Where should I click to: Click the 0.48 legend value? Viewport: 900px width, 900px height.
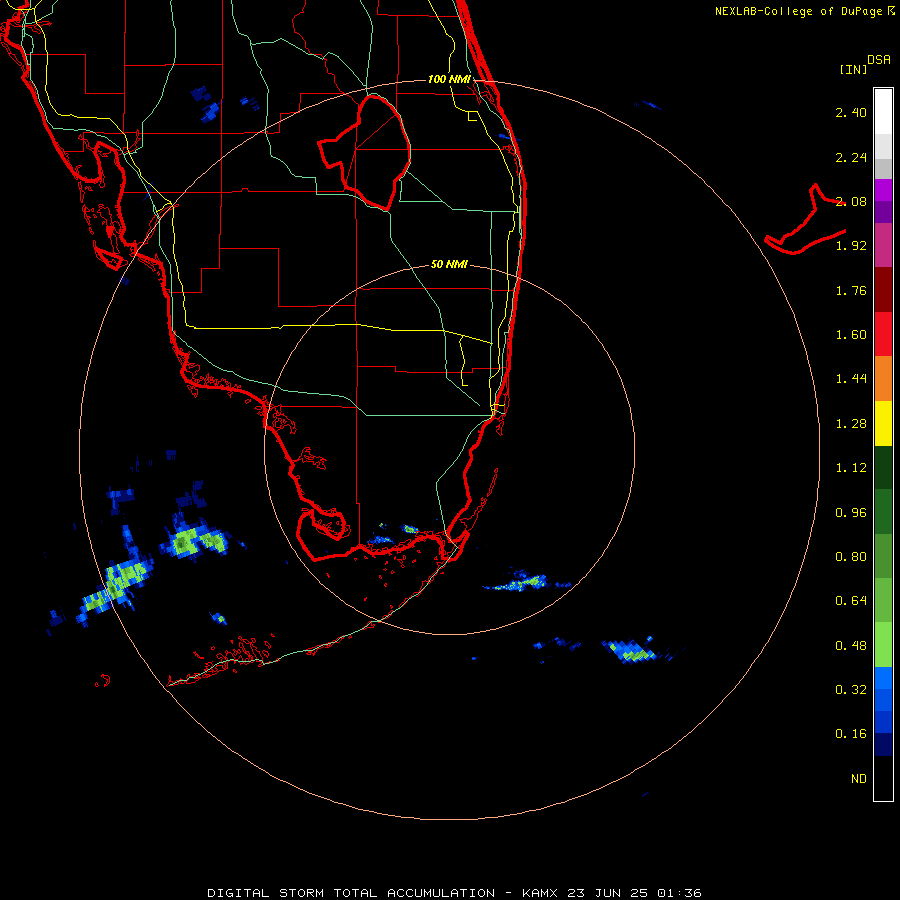[x=851, y=646]
